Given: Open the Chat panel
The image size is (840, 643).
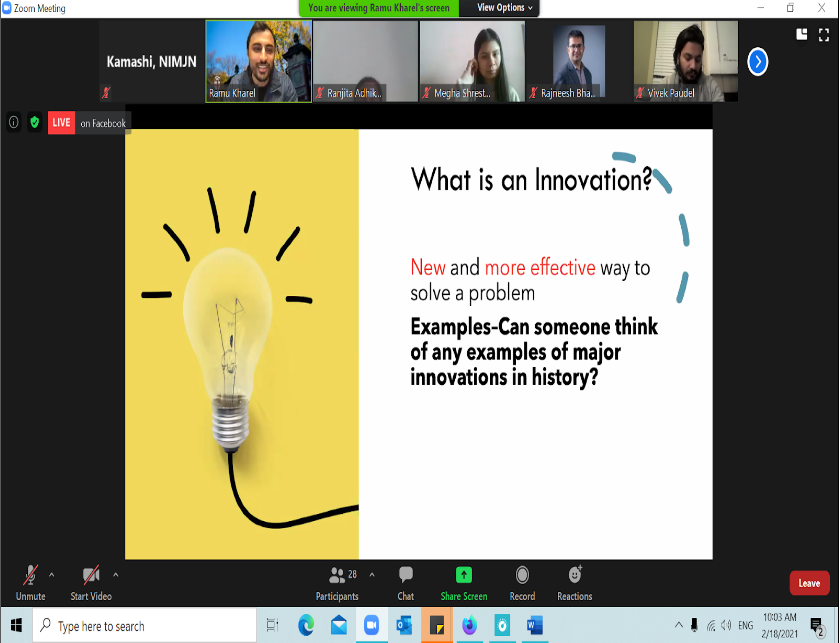Looking at the screenshot, I should point(405,582).
